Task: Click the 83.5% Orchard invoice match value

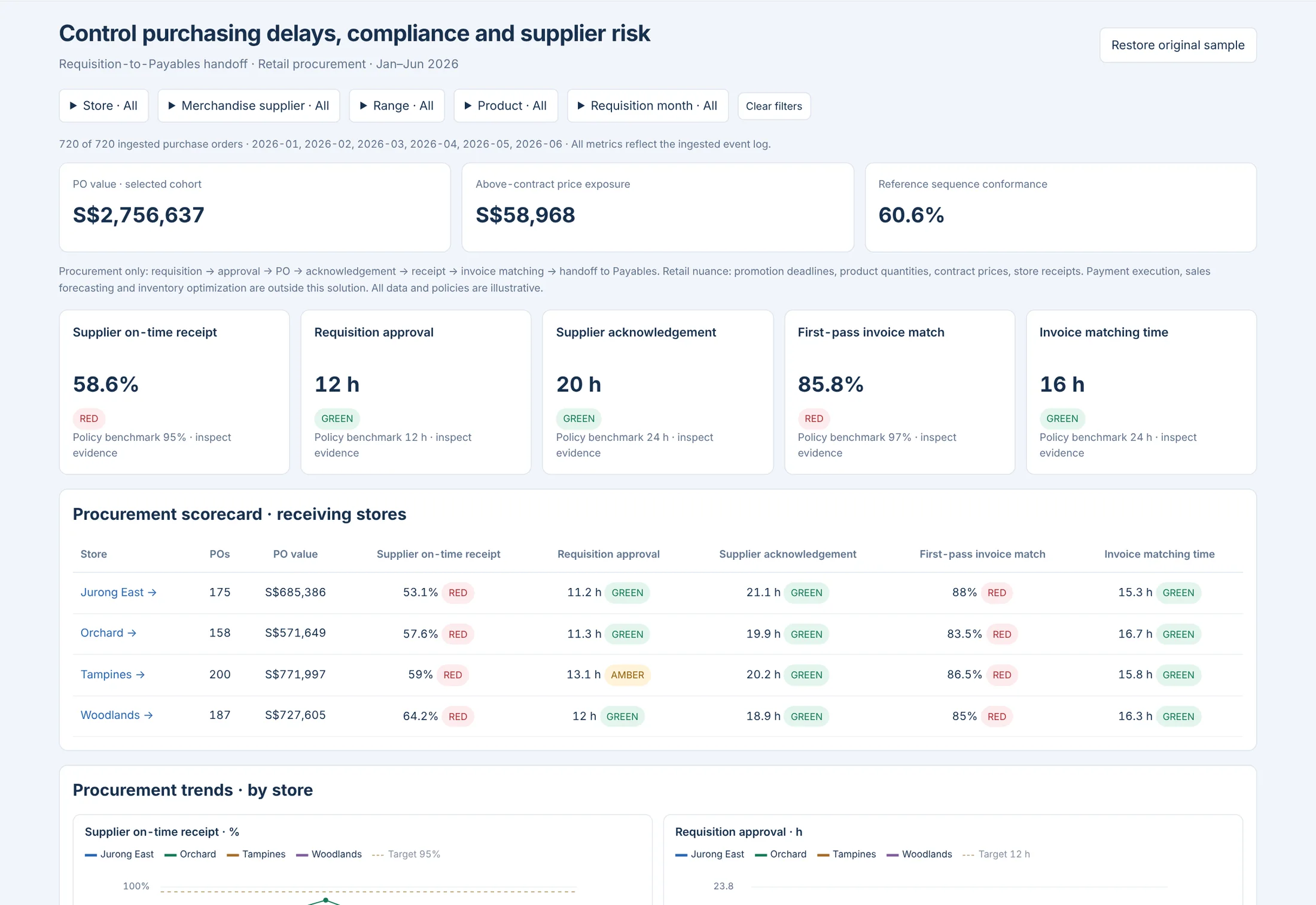Action: pyautogui.click(x=964, y=633)
